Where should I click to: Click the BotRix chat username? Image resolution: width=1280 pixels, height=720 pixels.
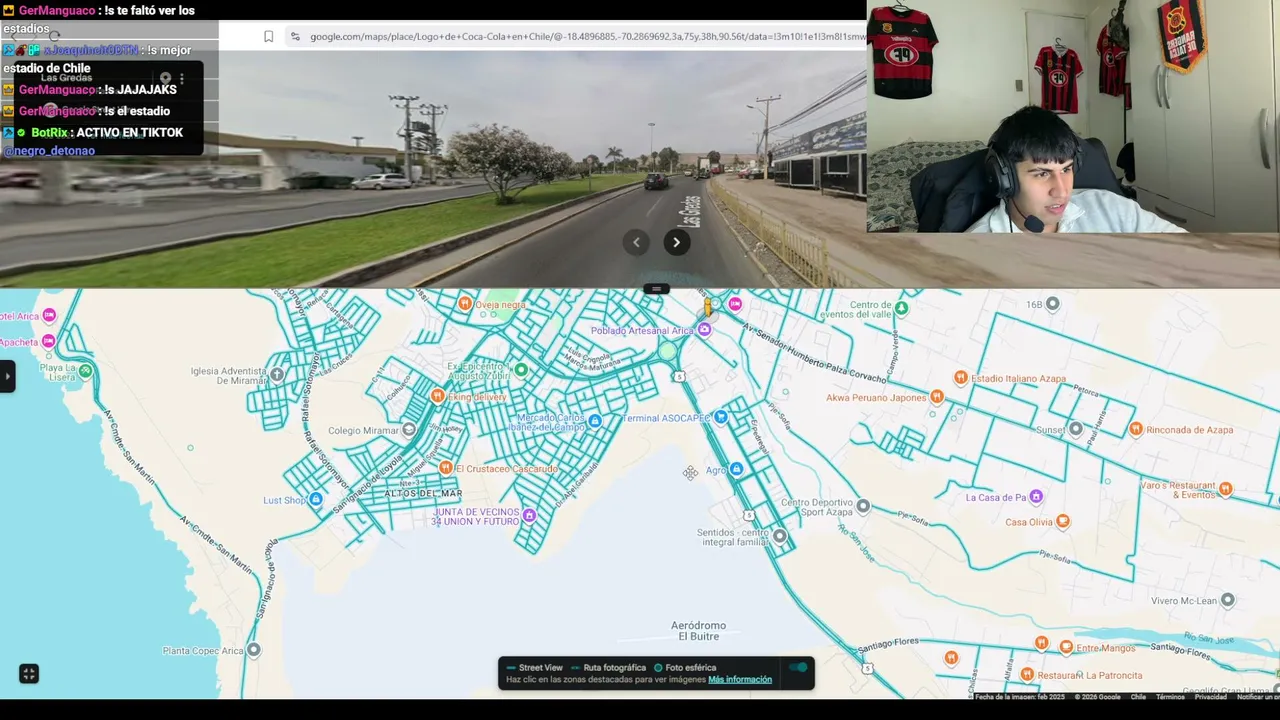coord(50,133)
